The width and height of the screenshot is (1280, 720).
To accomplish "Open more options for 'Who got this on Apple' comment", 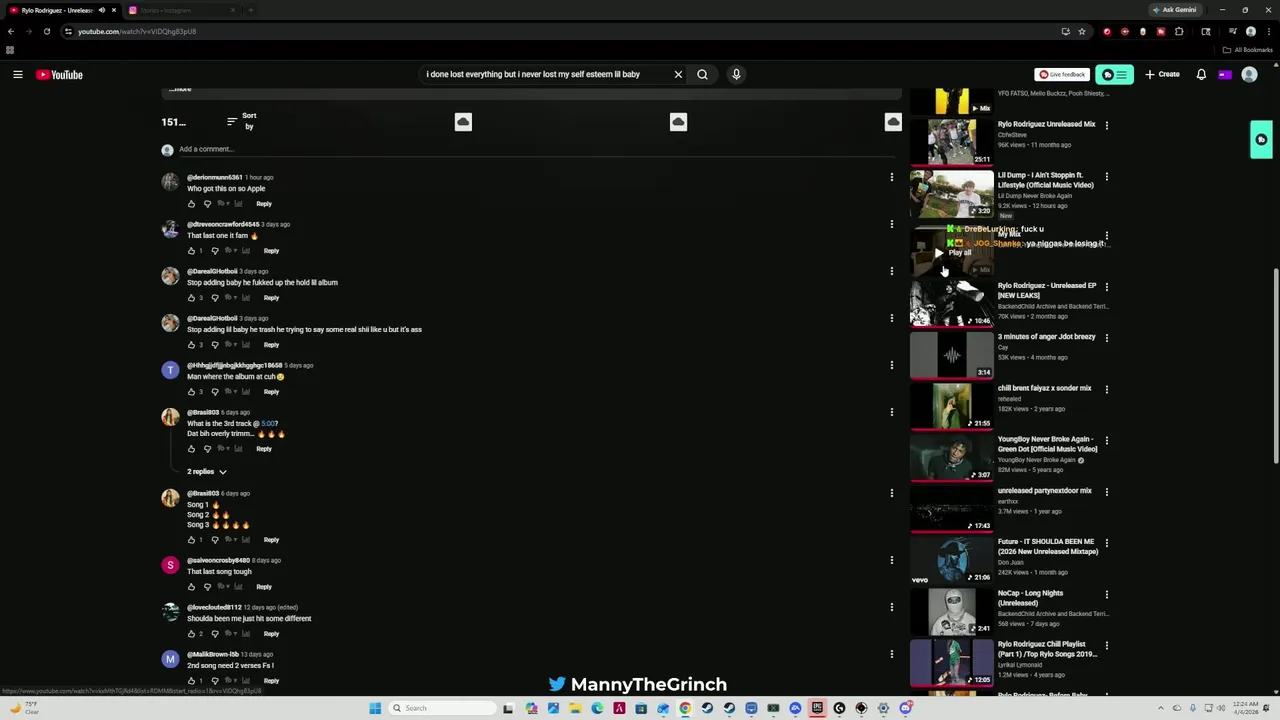I will click(x=891, y=177).
